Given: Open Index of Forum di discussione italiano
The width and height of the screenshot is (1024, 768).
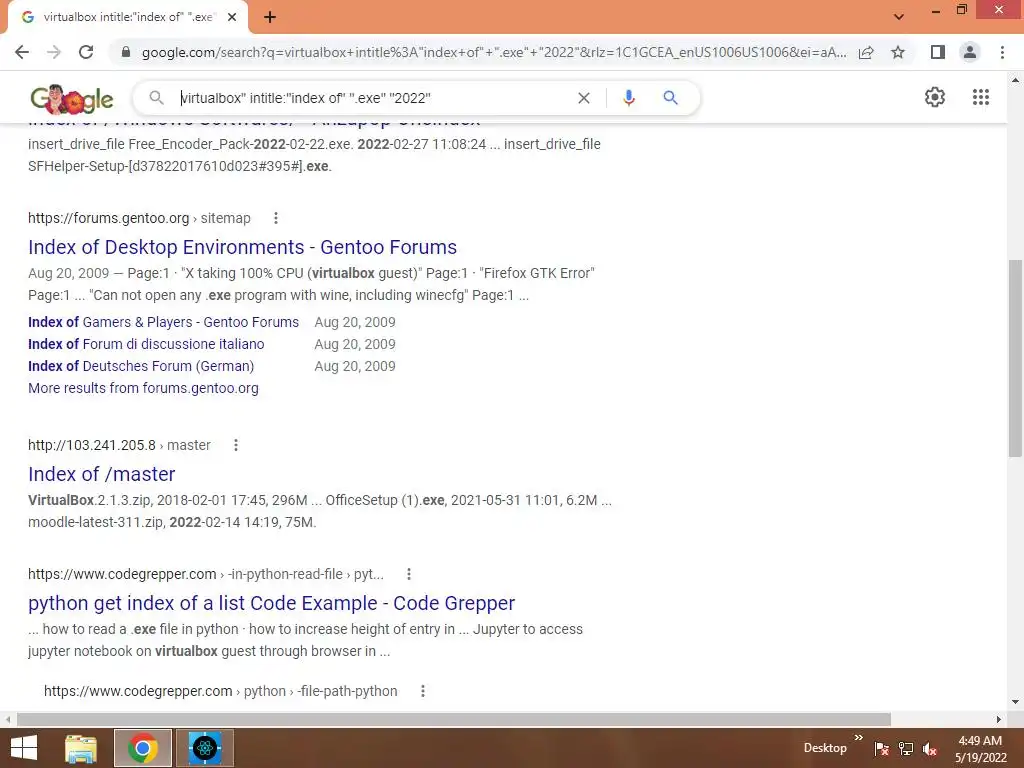Looking at the screenshot, I should (146, 344).
